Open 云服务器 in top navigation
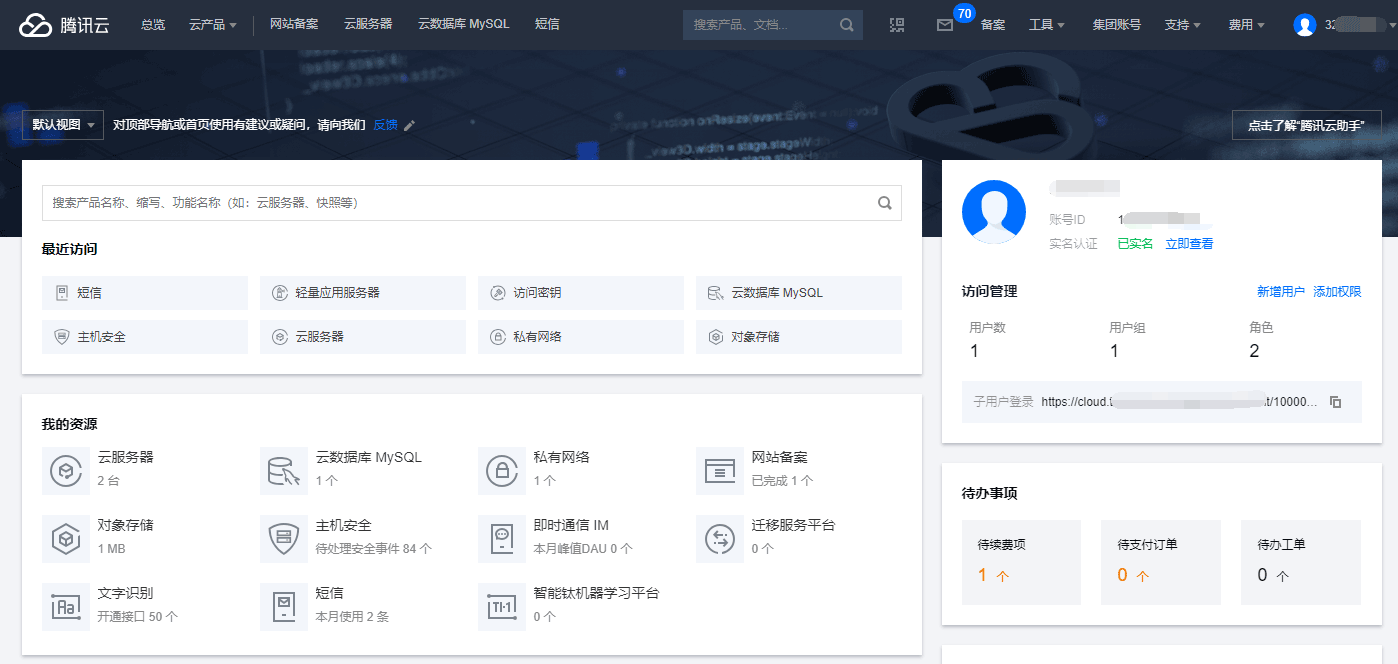The image size is (1398, 664). coord(368,24)
